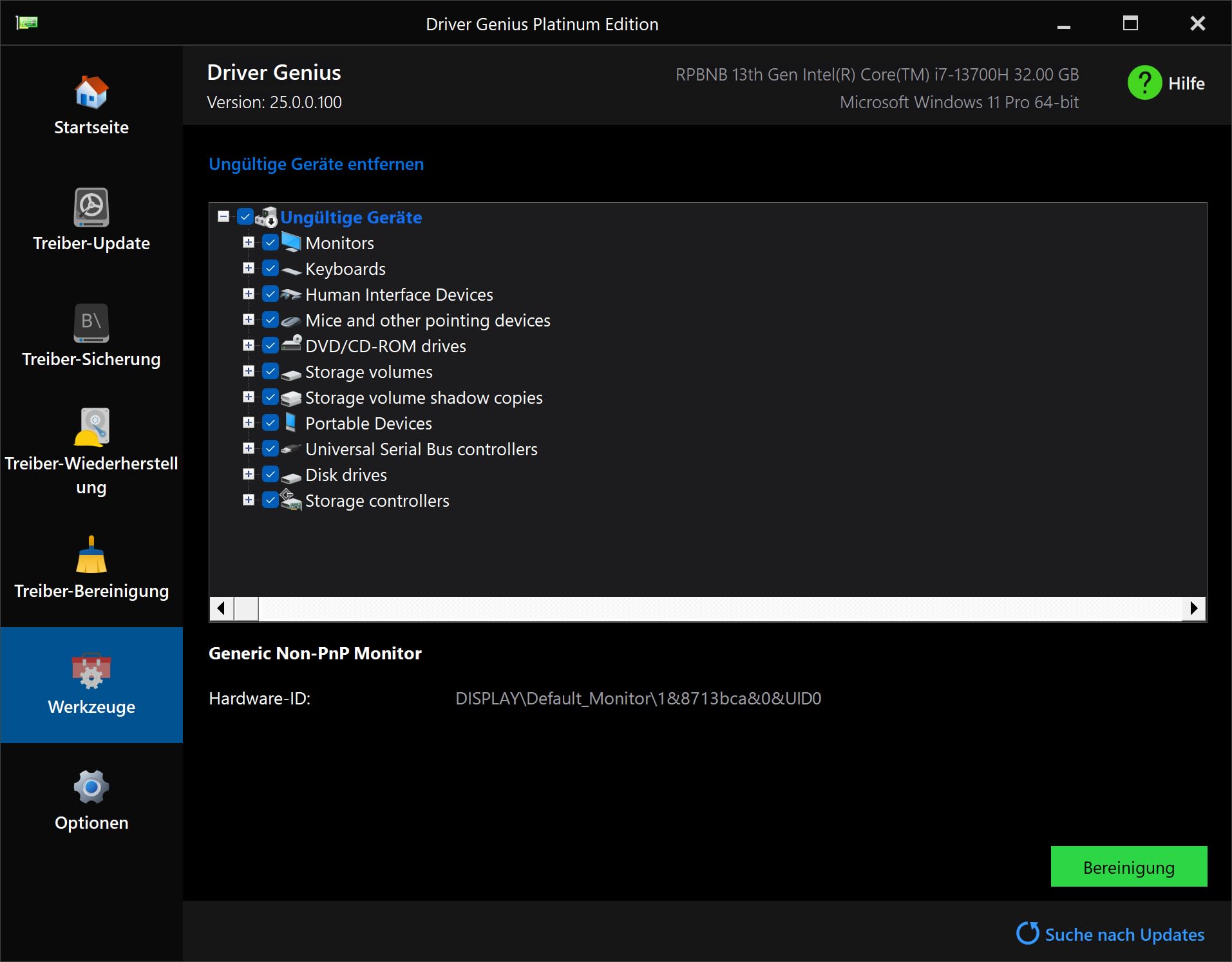
Task: Switch to Treiber-Update label
Action: [x=91, y=243]
